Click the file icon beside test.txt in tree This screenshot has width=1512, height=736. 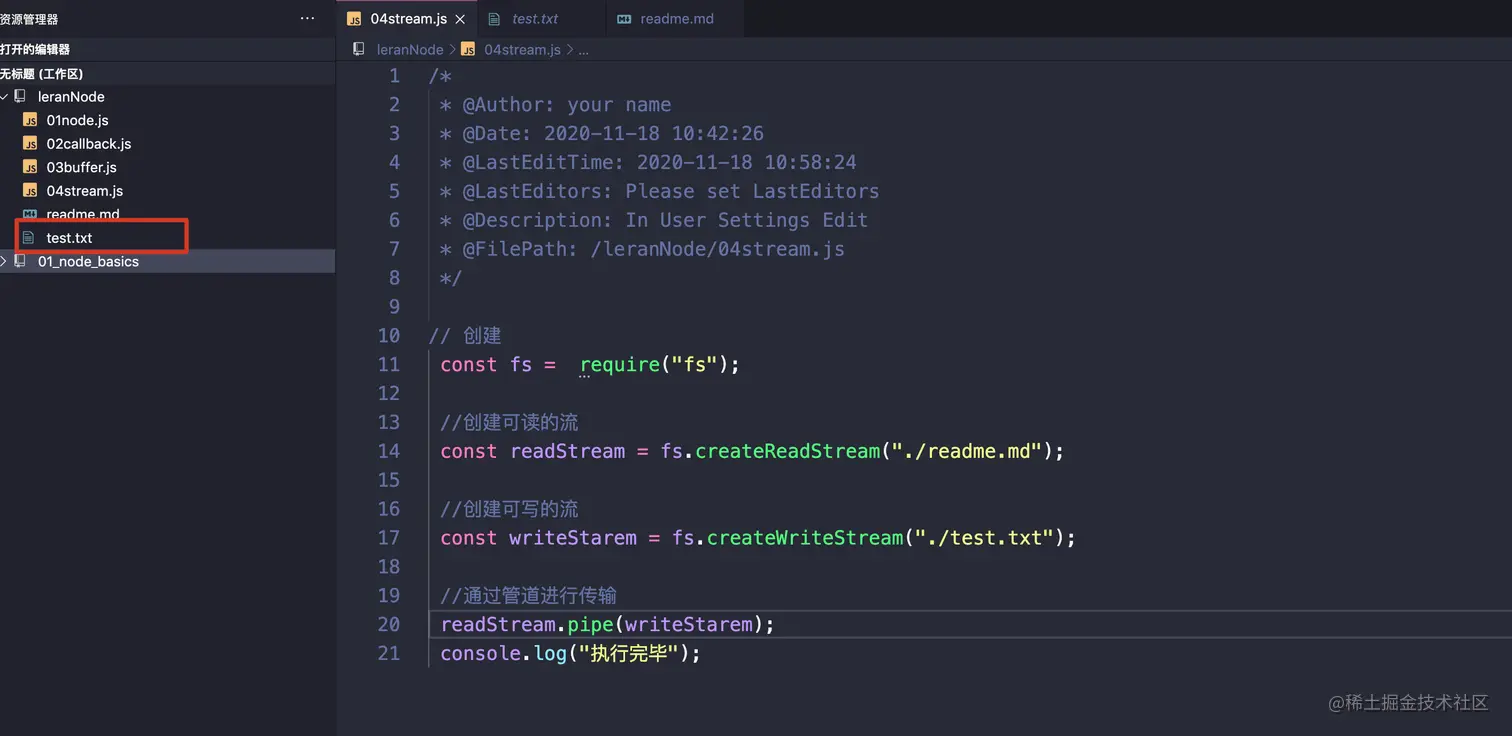point(28,238)
